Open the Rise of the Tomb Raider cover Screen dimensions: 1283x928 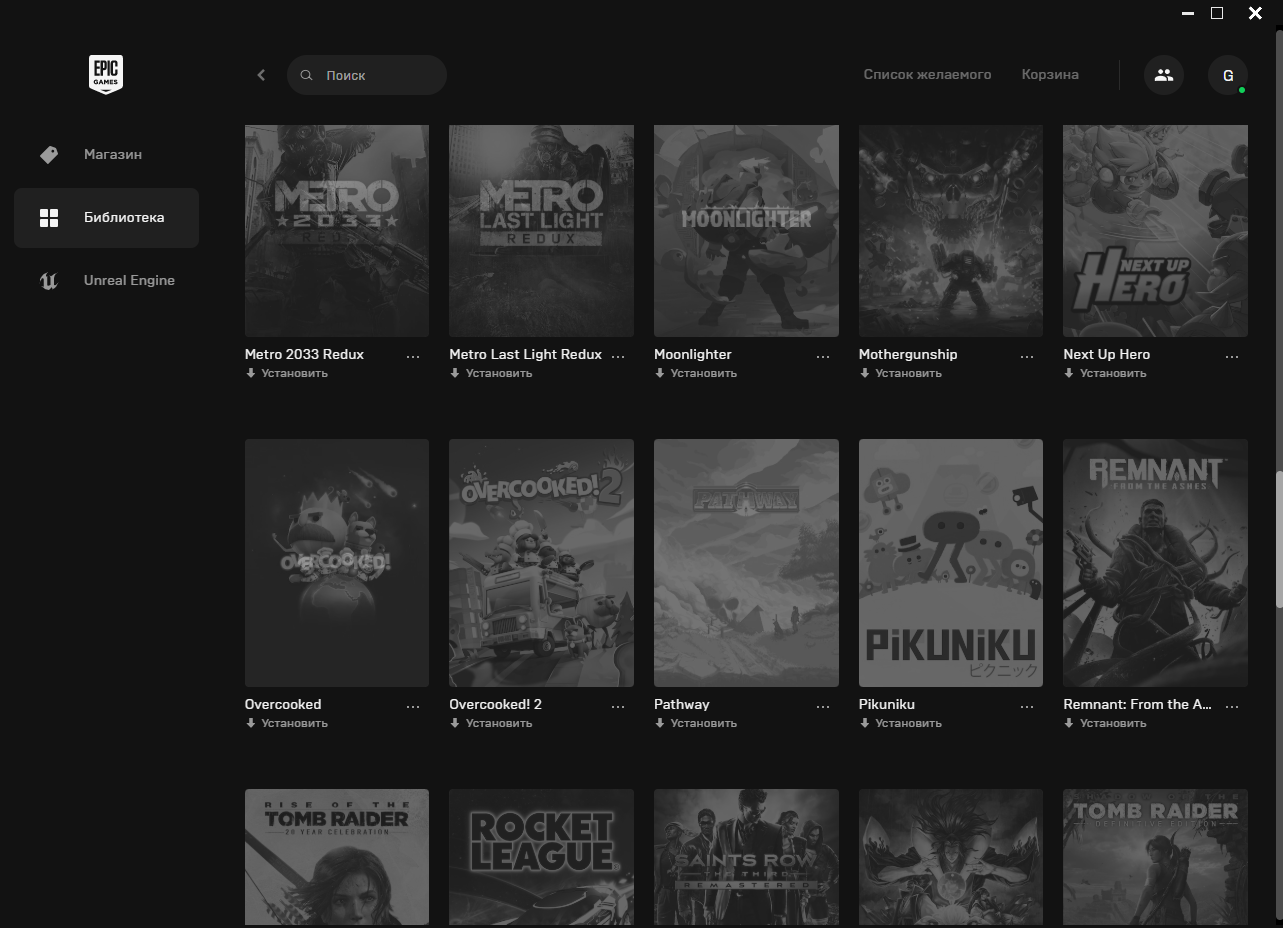point(337,857)
